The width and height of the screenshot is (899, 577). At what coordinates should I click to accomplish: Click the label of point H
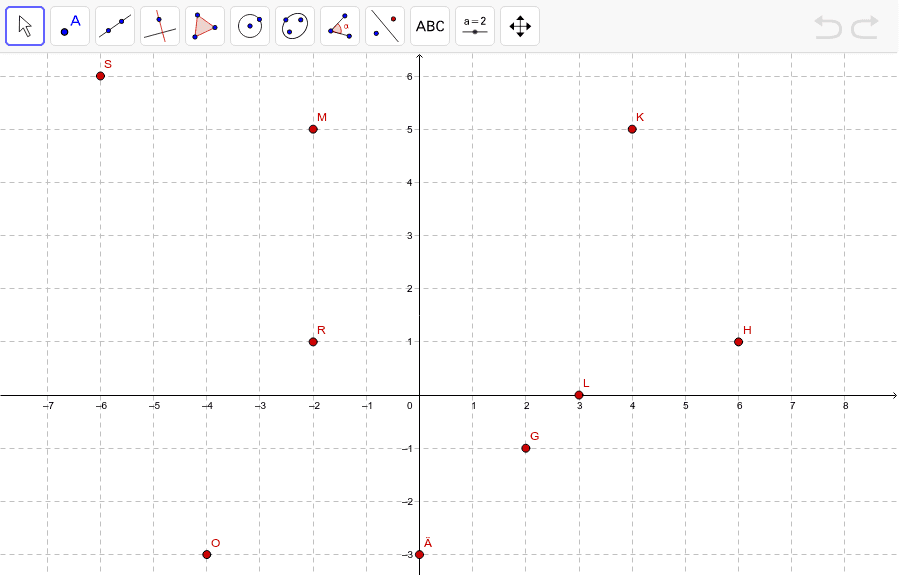pyautogui.click(x=747, y=330)
